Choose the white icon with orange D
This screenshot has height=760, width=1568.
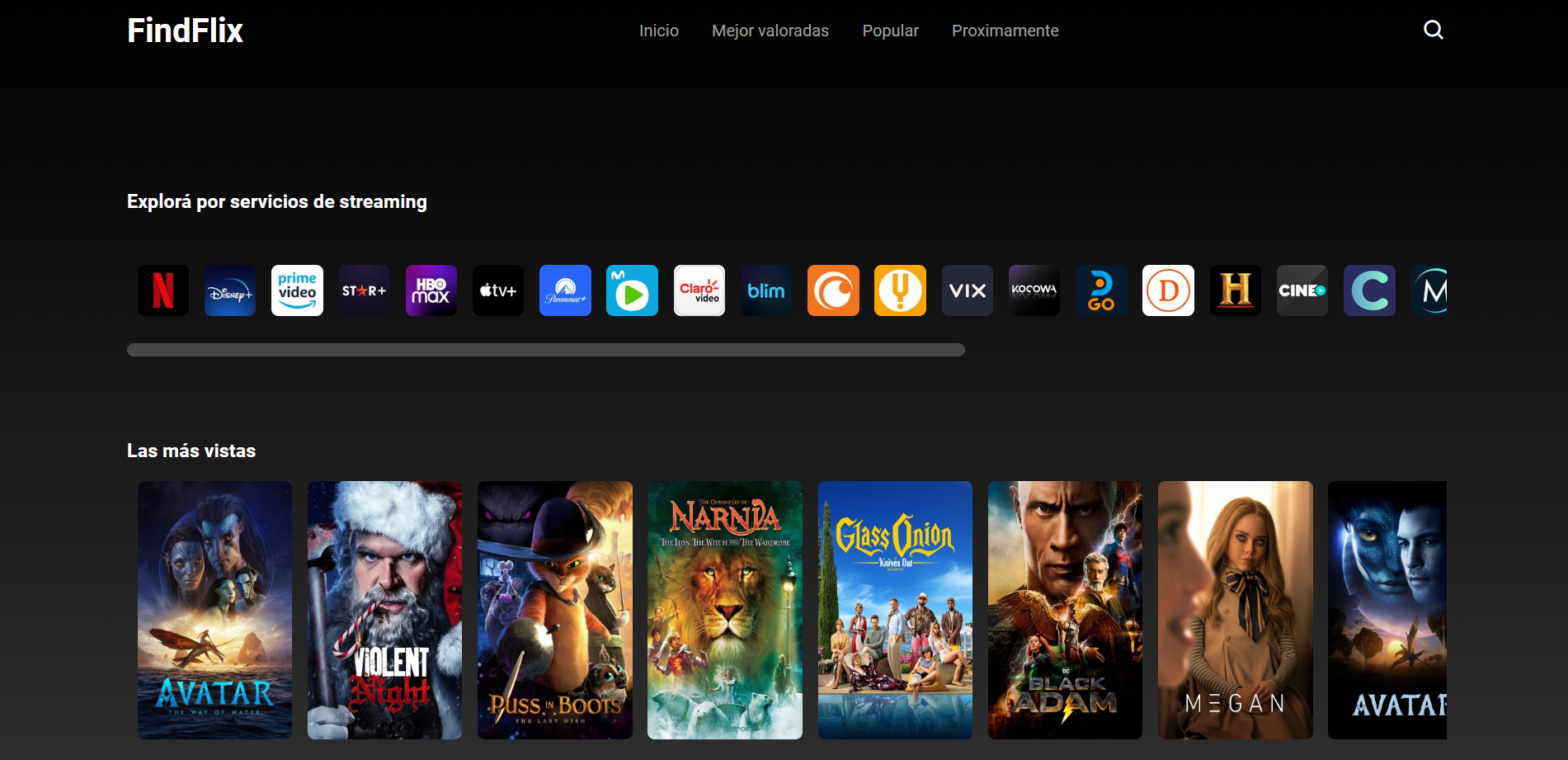[x=1168, y=290]
